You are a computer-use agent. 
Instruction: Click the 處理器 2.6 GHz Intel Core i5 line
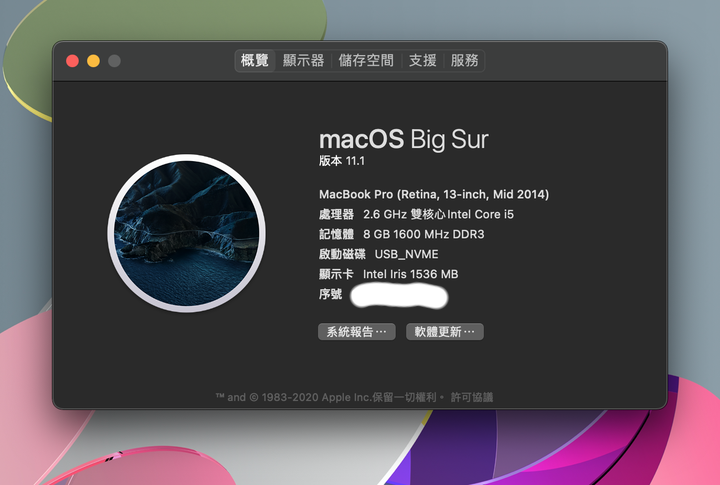(x=416, y=214)
